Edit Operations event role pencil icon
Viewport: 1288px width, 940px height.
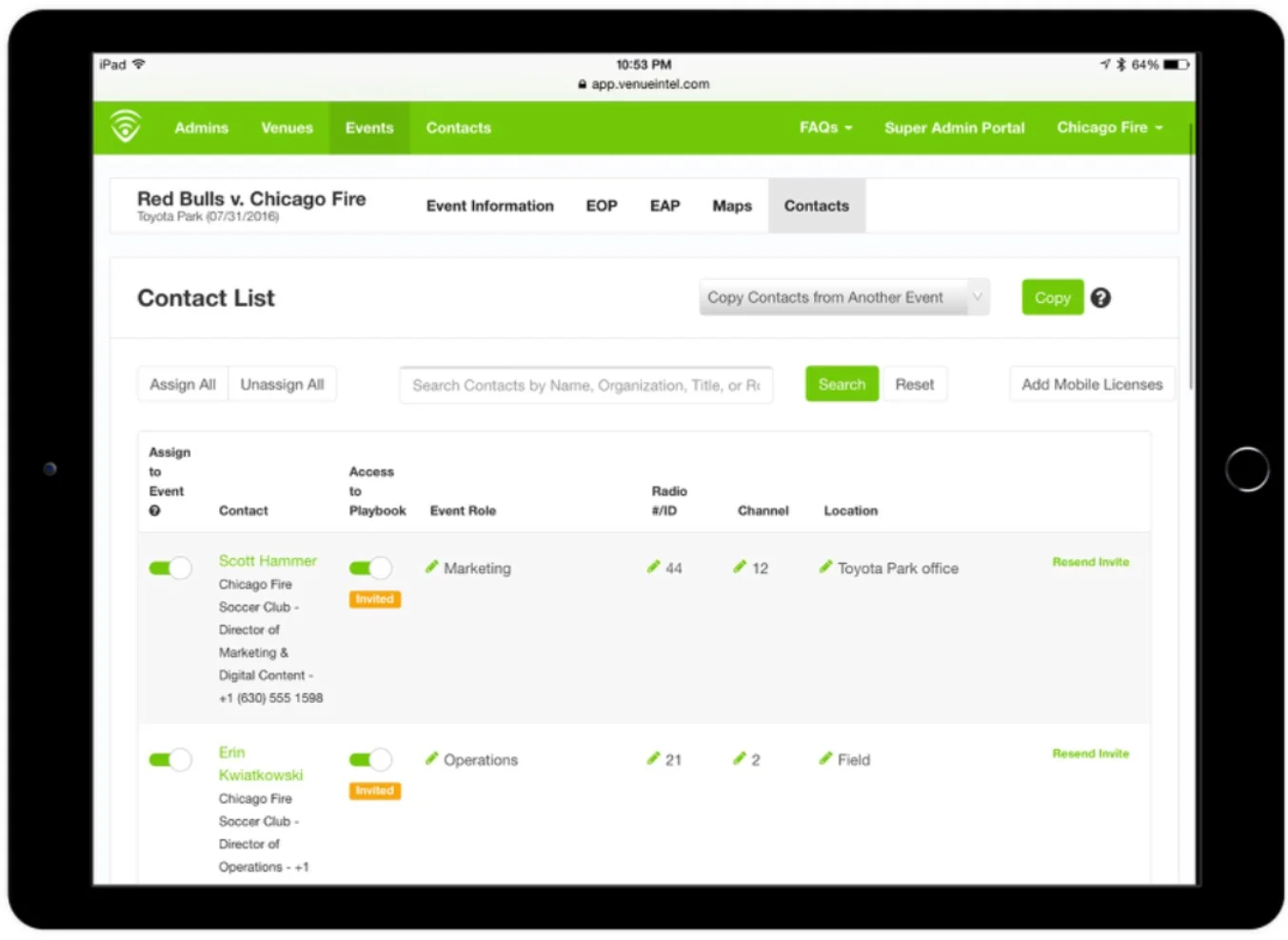coord(432,758)
